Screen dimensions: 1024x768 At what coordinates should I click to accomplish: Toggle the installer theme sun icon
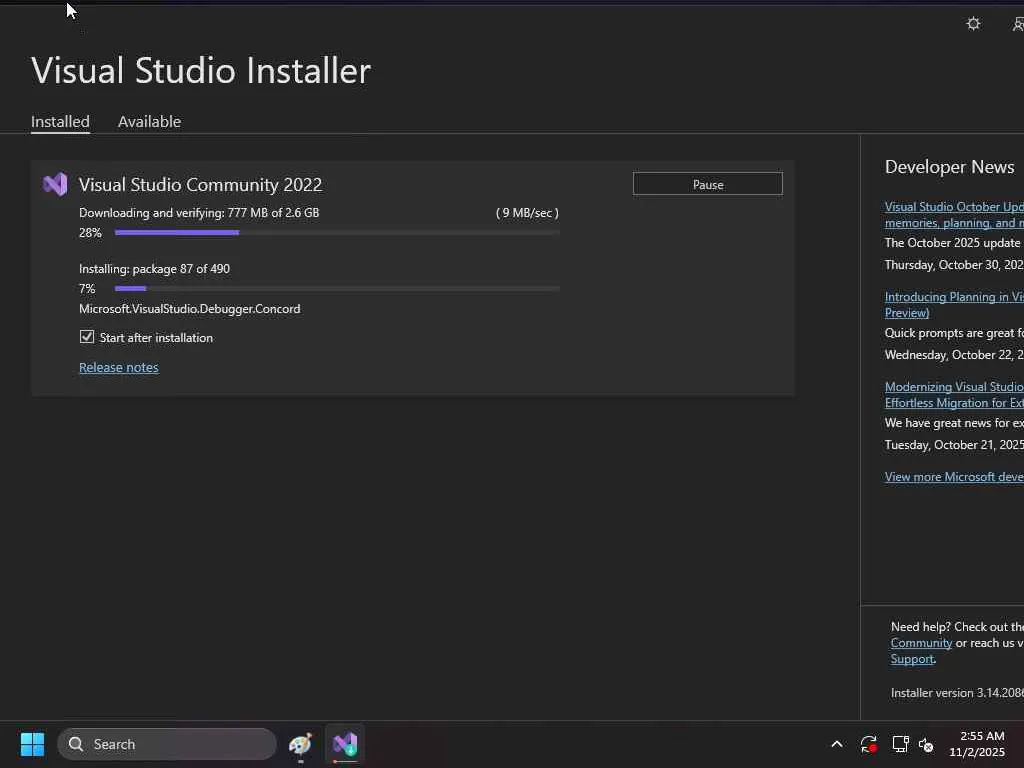973,24
